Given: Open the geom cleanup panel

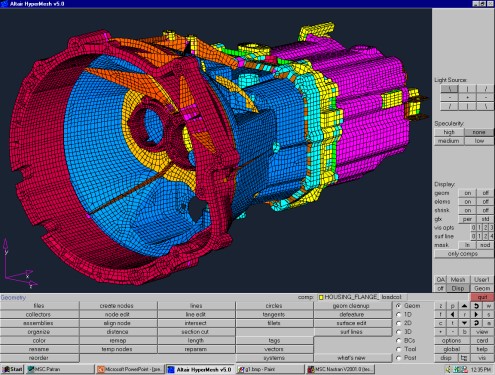Looking at the screenshot, I should point(351,306).
